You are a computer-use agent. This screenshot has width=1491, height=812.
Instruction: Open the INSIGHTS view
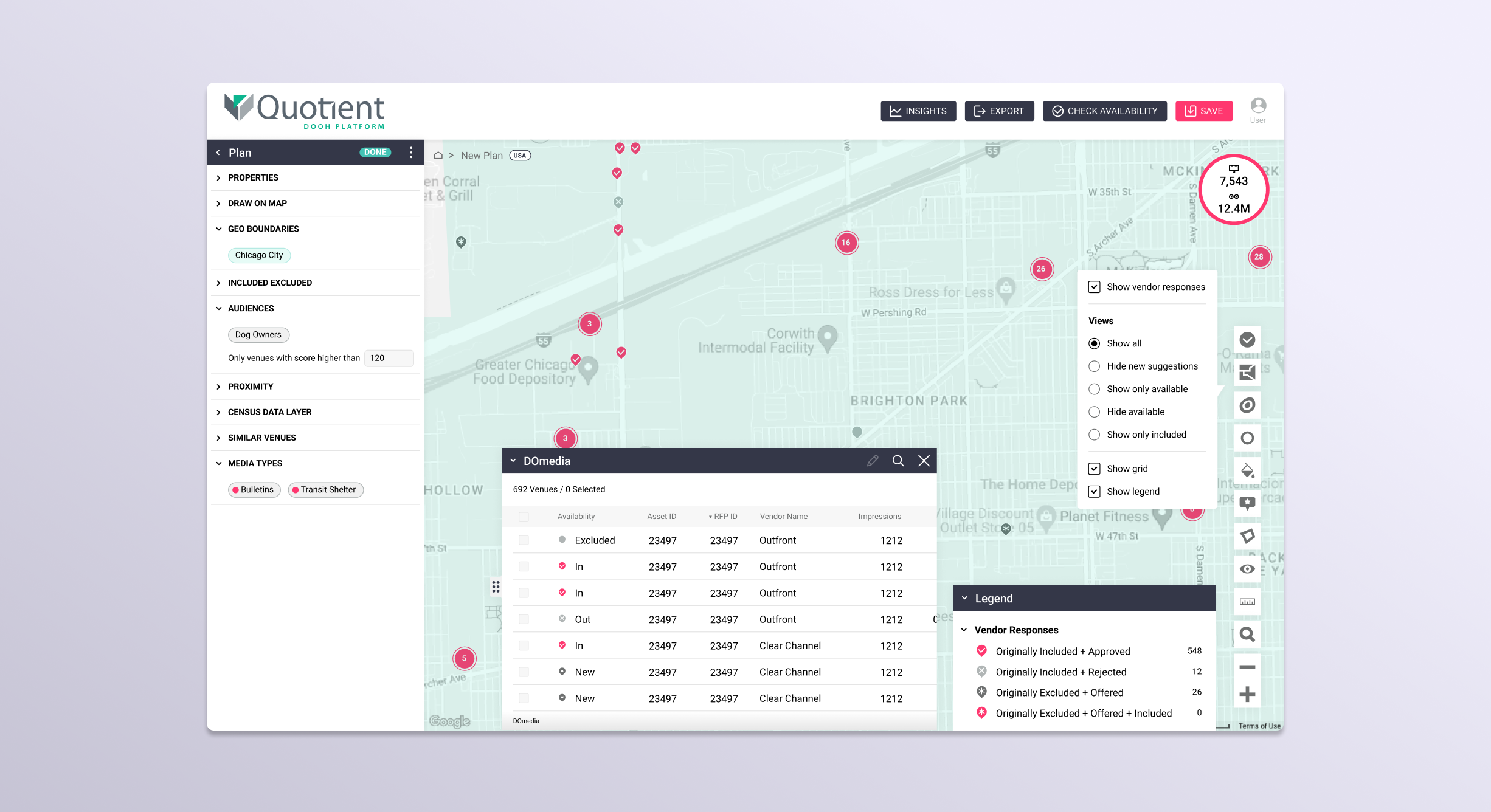click(918, 111)
